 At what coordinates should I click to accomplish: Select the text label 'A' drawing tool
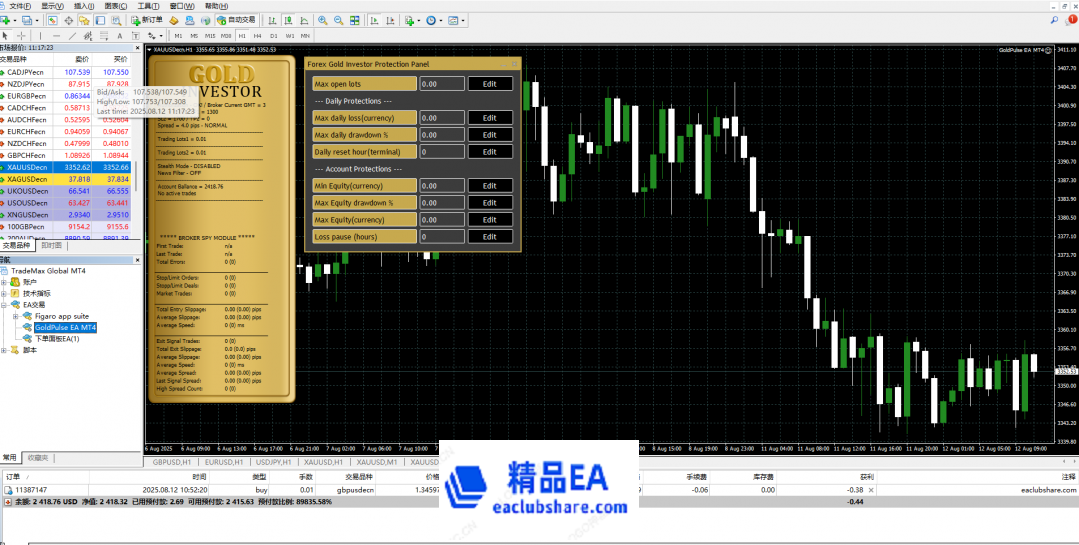pyautogui.click(x=119, y=35)
